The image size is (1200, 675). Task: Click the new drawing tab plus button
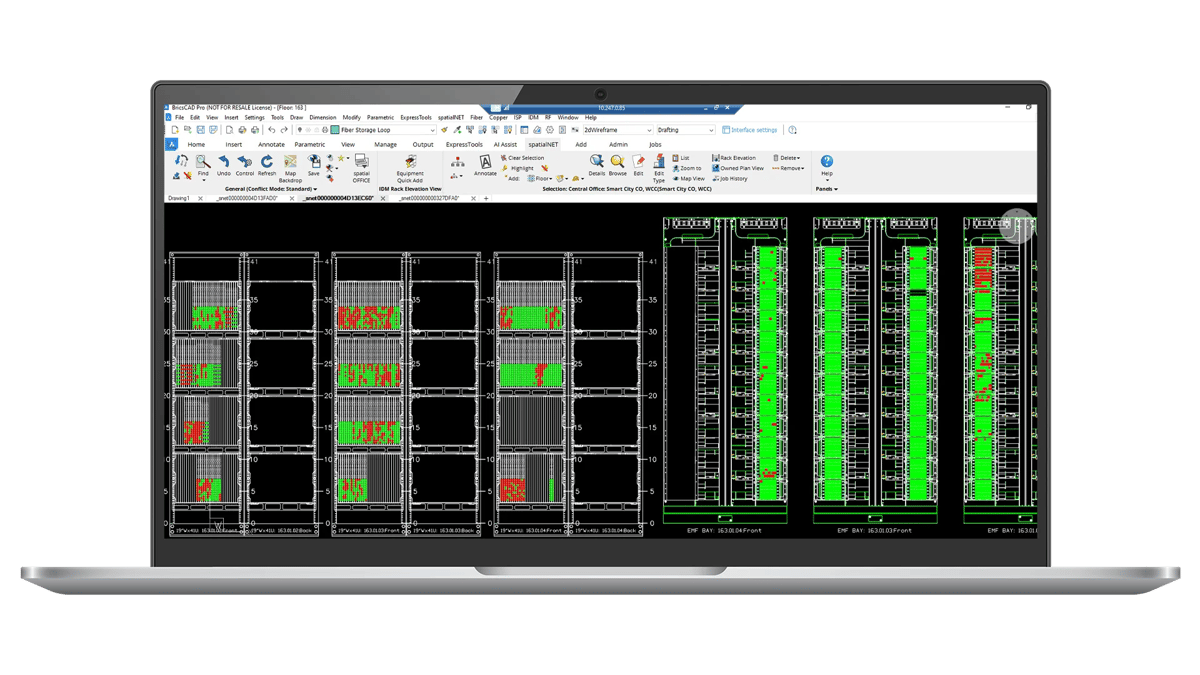coord(486,198)
